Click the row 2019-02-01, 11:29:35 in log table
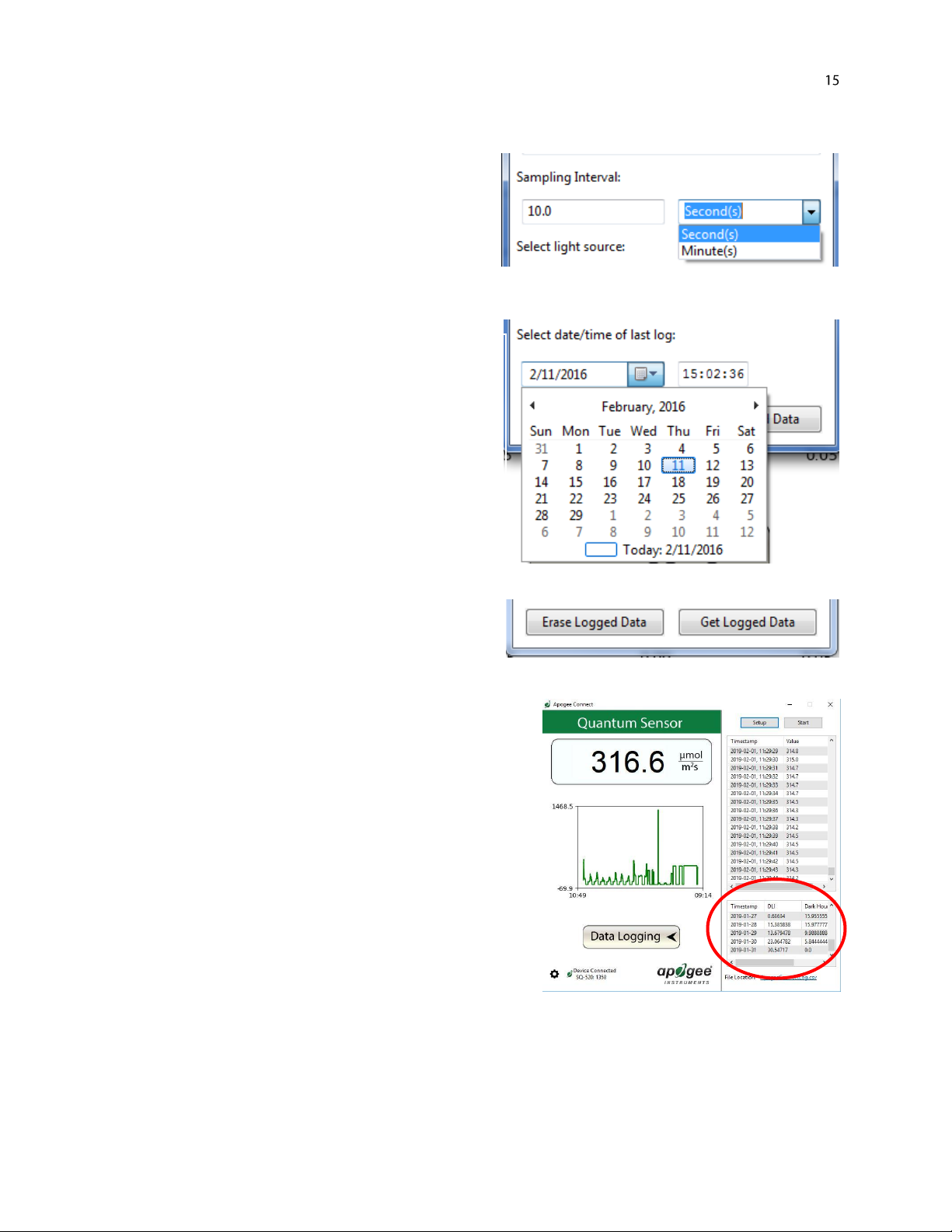This screenshot has width=952, height=1232. point(778,801)
